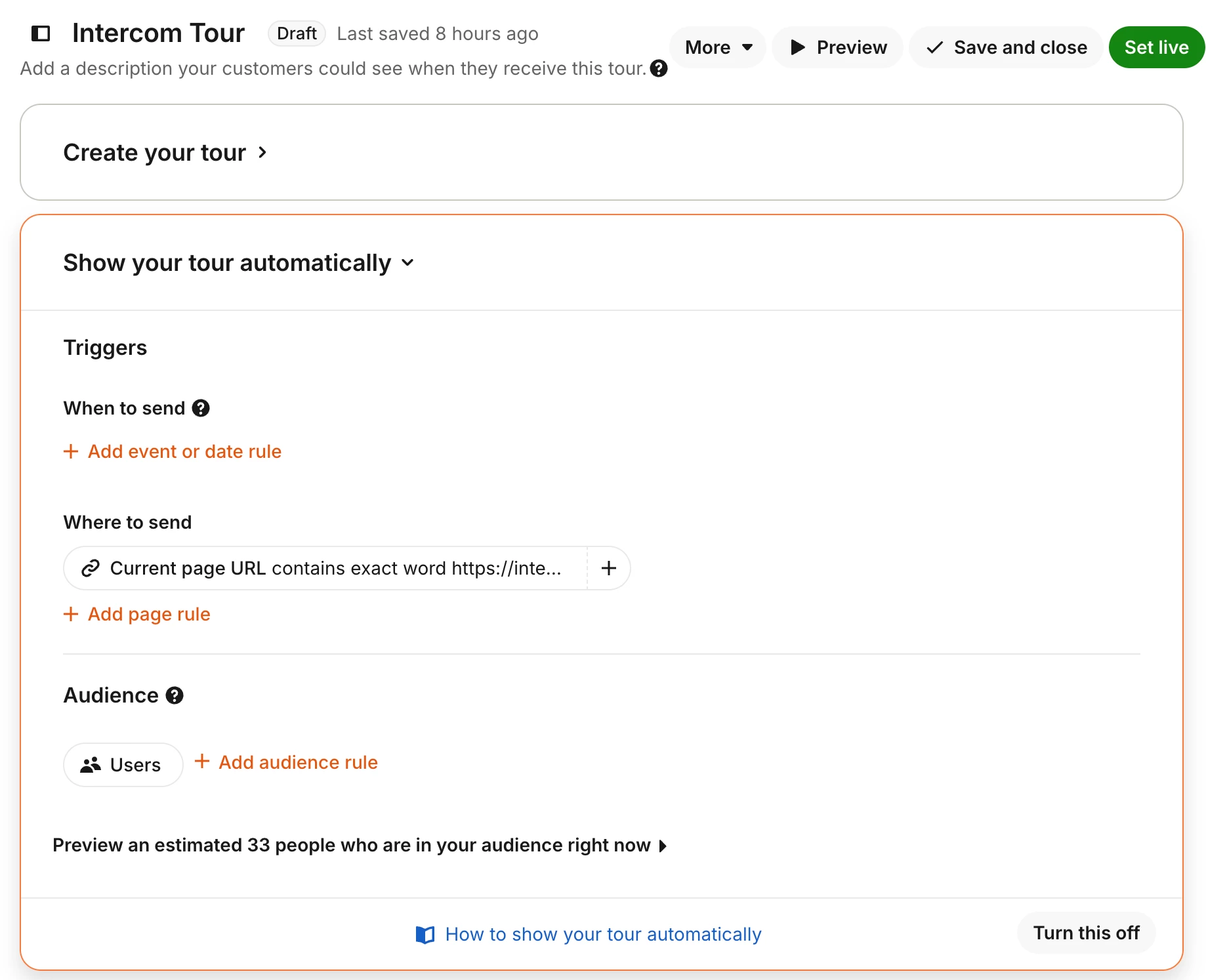
Task: Click the book icon beside the how-to link
Action: pyautogui.click(x=425, y=934)
